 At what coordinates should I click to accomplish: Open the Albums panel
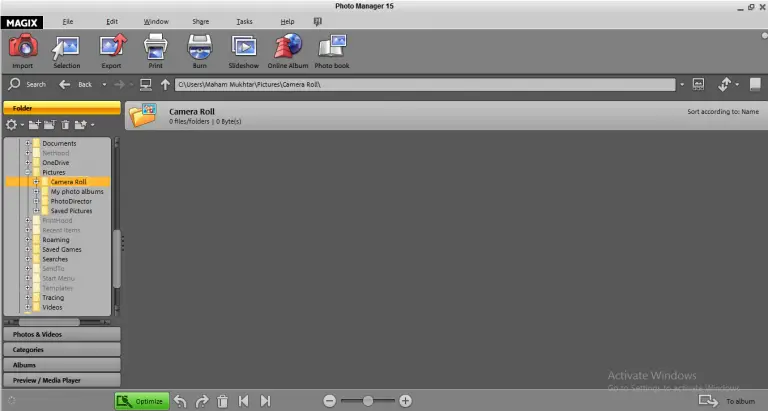[62, 364]
